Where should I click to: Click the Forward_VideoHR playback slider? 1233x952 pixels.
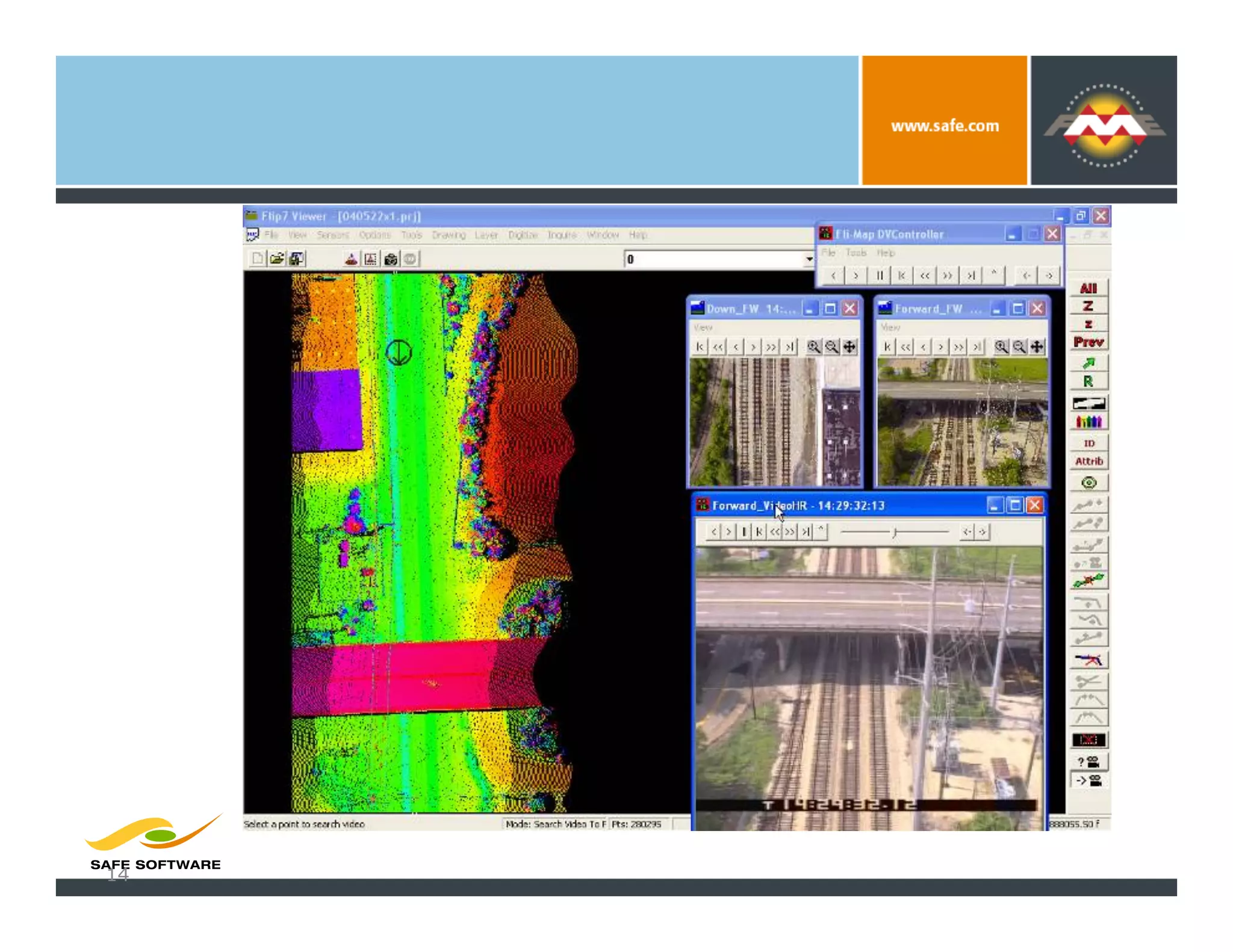tap(894, 532)
